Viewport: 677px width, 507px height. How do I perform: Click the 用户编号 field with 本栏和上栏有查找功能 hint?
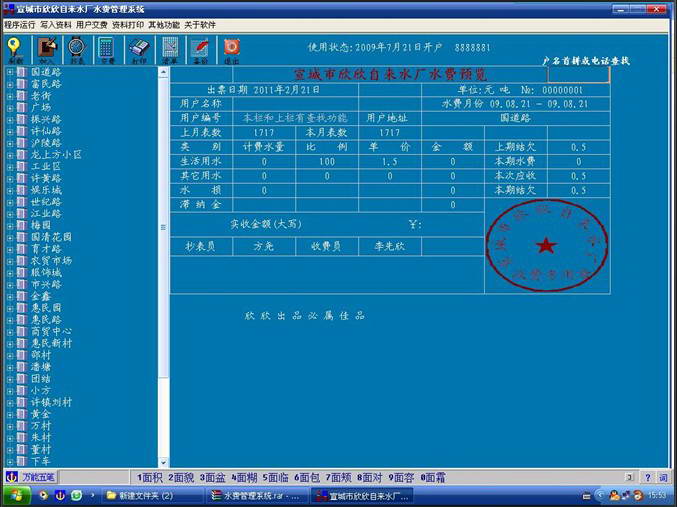pos(295,118)
